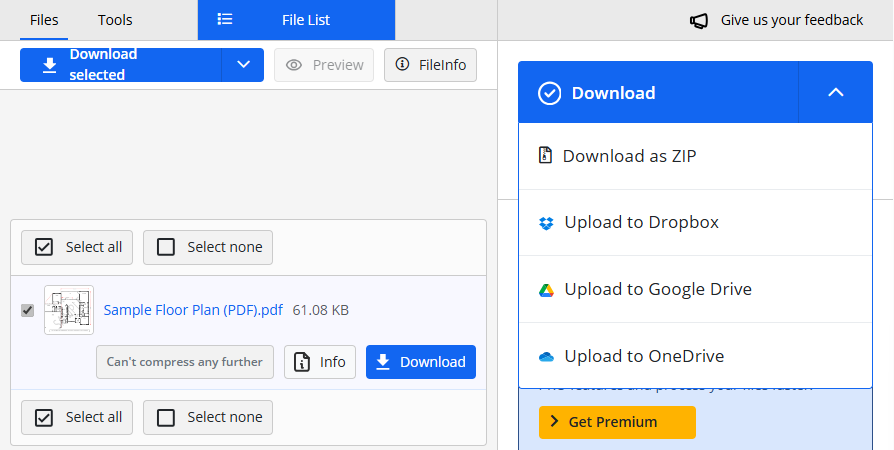Click the Get Premium button
The image size is (894, 450).
click(616, 422)
